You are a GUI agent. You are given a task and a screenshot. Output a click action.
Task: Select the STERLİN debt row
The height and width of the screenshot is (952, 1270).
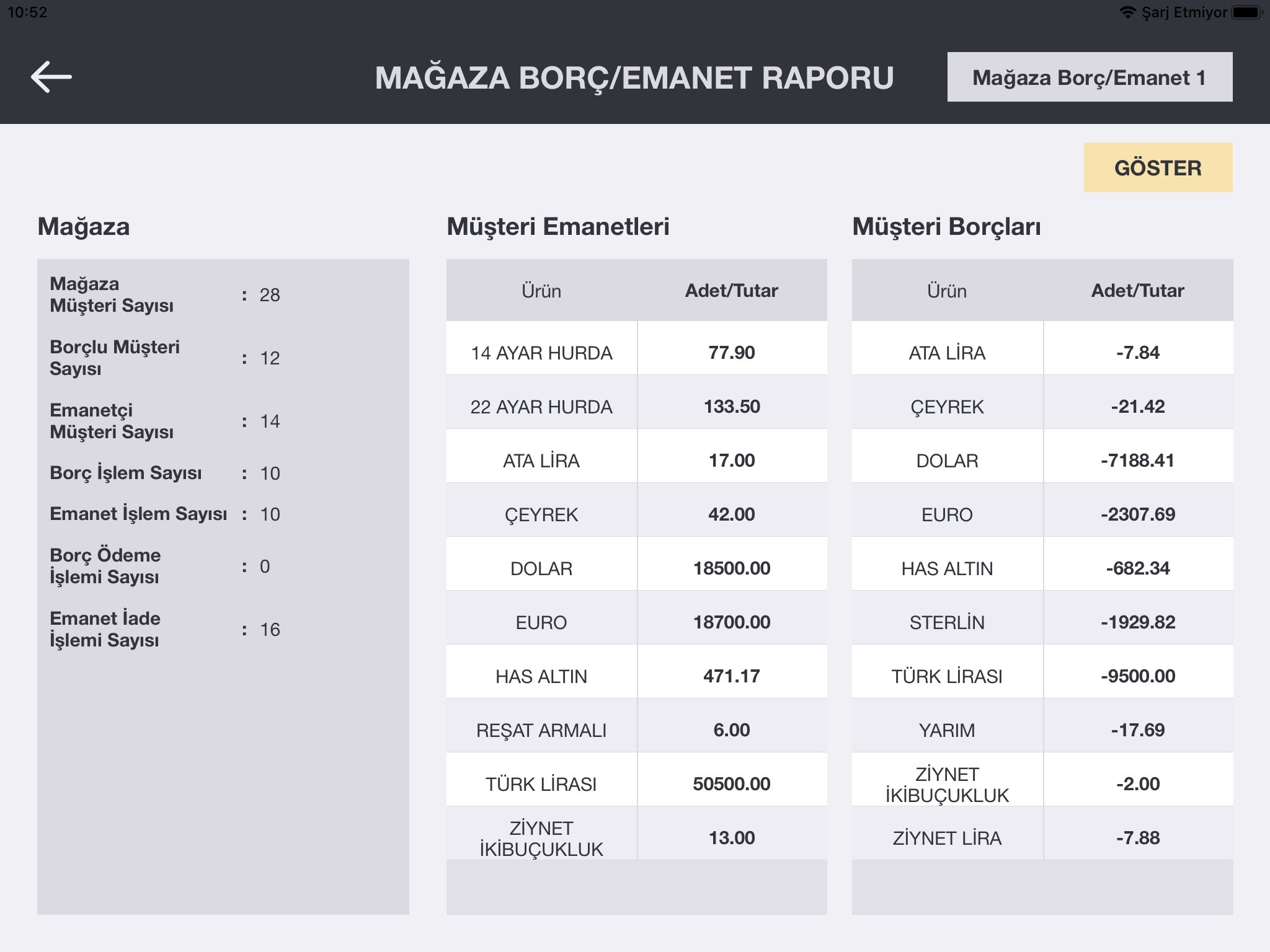(1042, 617)
